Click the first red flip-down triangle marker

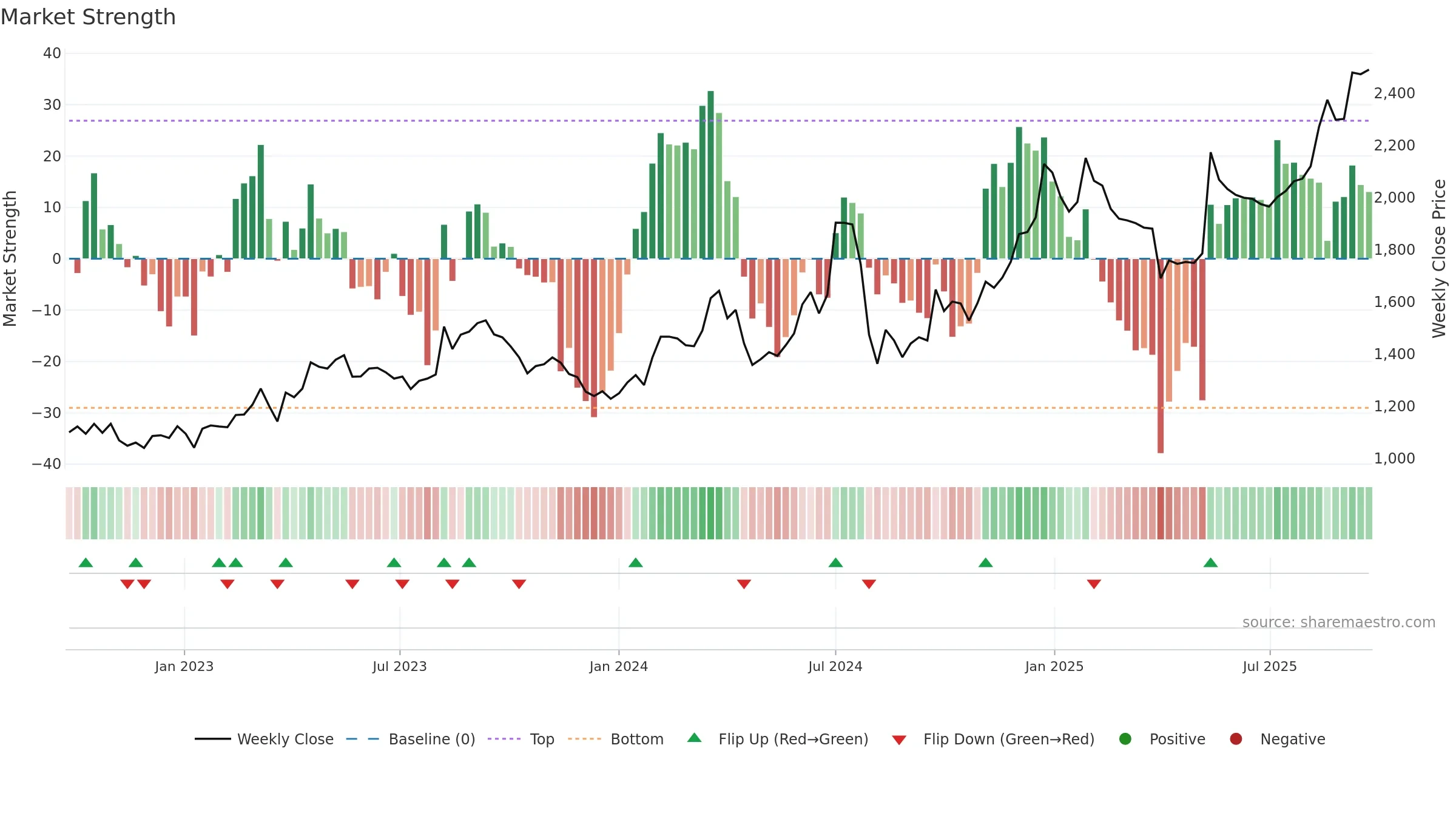pyautogui.click(x=127, y=584)
